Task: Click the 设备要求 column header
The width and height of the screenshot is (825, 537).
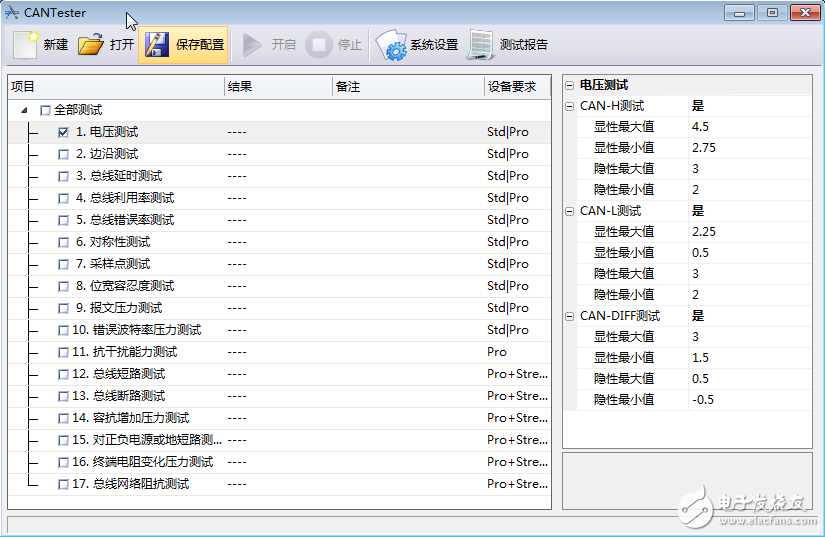Action: (x=512, y=87)
